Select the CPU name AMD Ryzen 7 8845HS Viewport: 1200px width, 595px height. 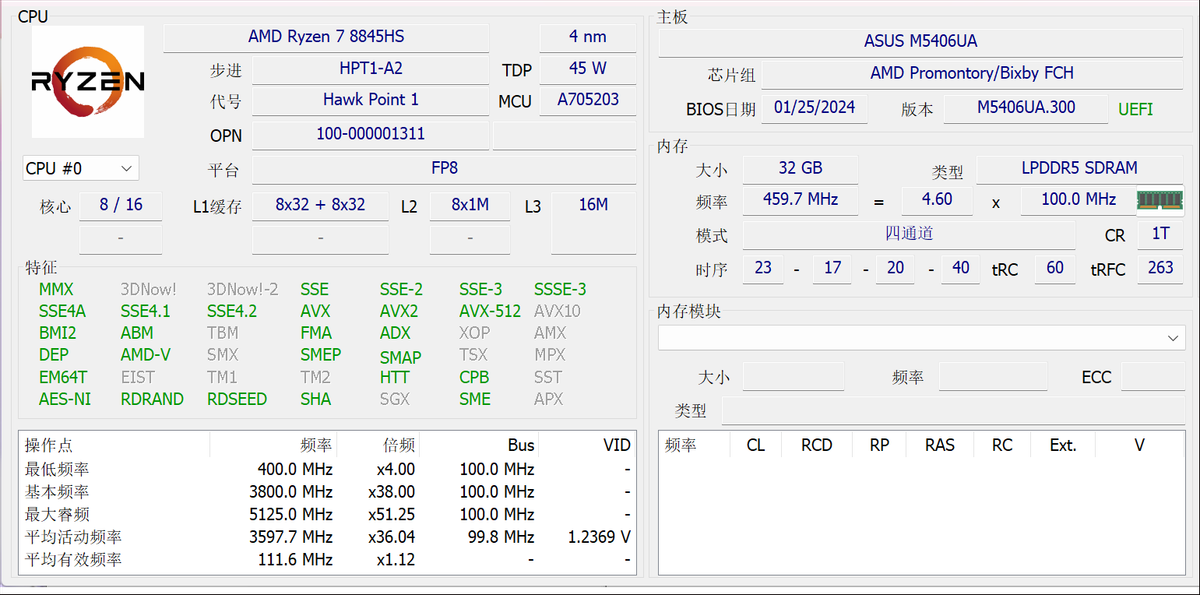(326, 37)
